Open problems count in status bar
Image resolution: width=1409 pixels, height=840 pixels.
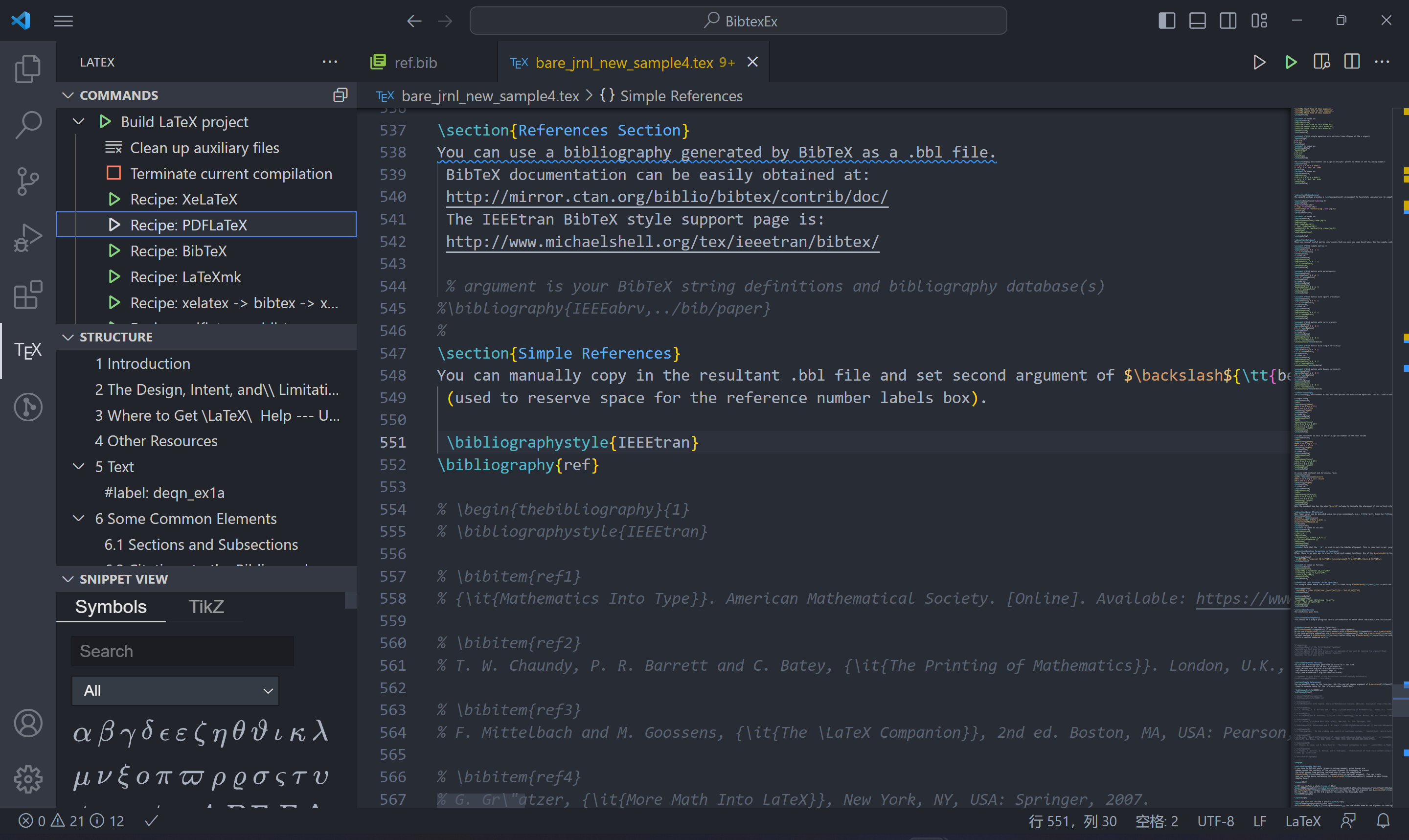click(71, 821)
